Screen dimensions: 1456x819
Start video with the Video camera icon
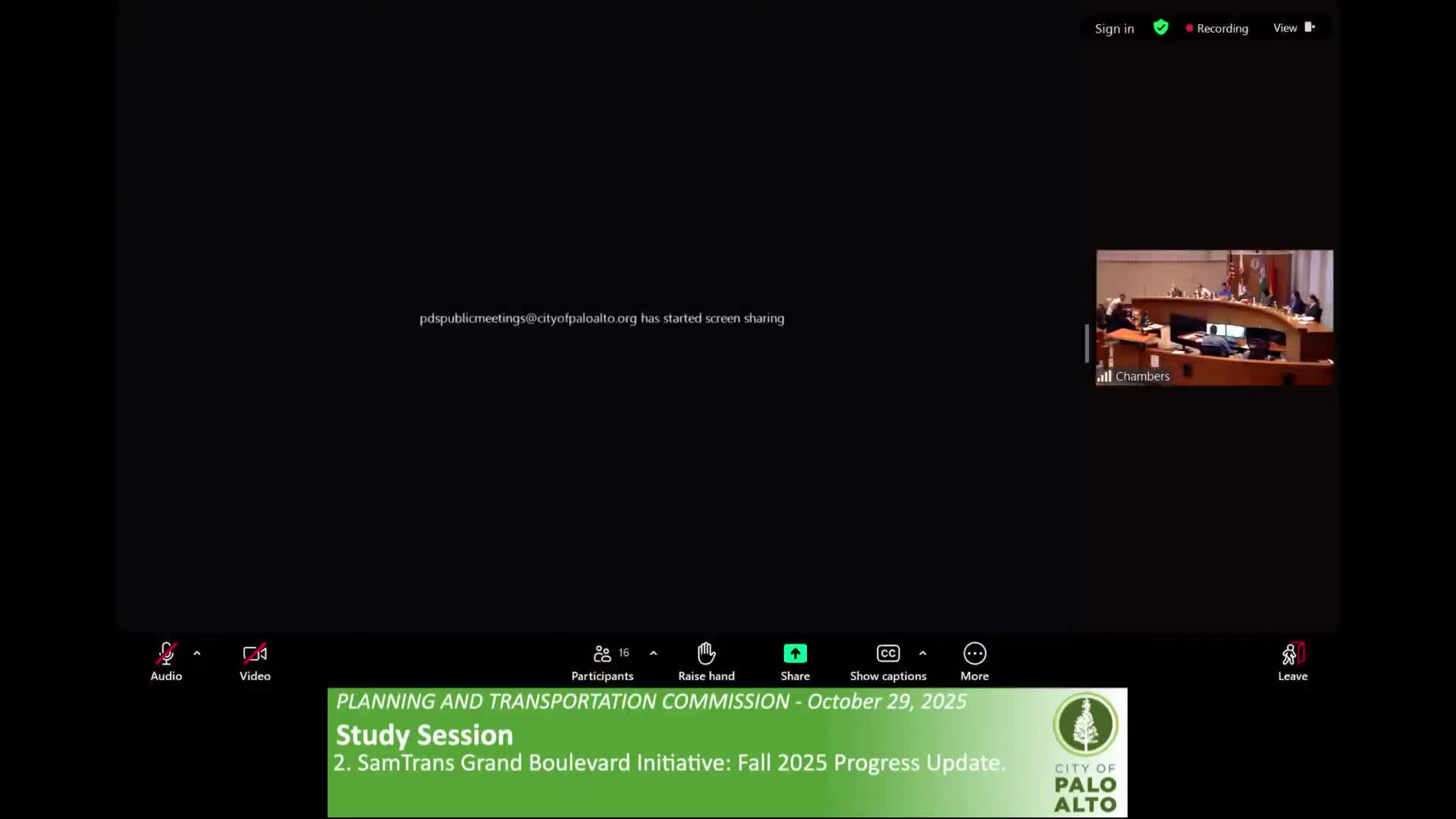(255, 654)
